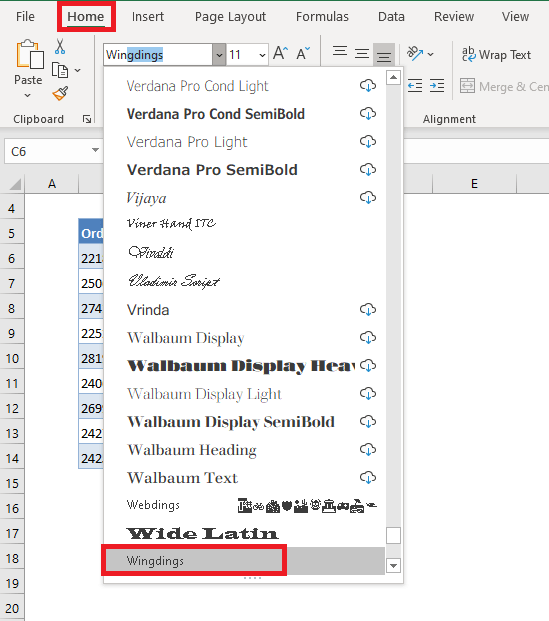549x621 pixels.
Task: Click the Increase Font Size icon
Action: tap(280, 53)
